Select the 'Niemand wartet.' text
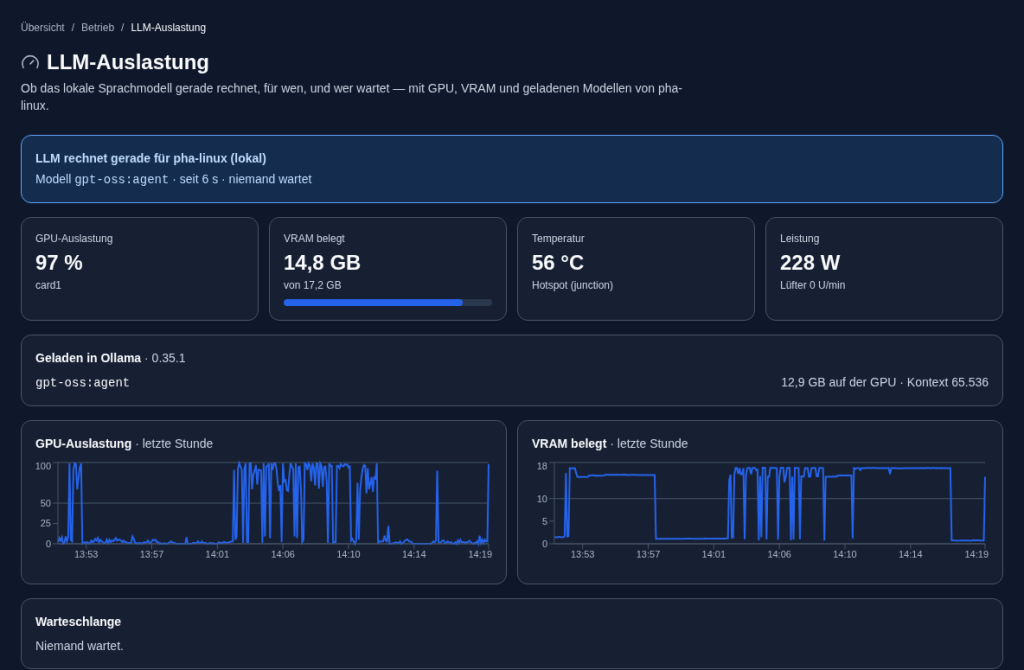Screen dimensions: 1024x670 pyautogui.click(x=79, y=646)
